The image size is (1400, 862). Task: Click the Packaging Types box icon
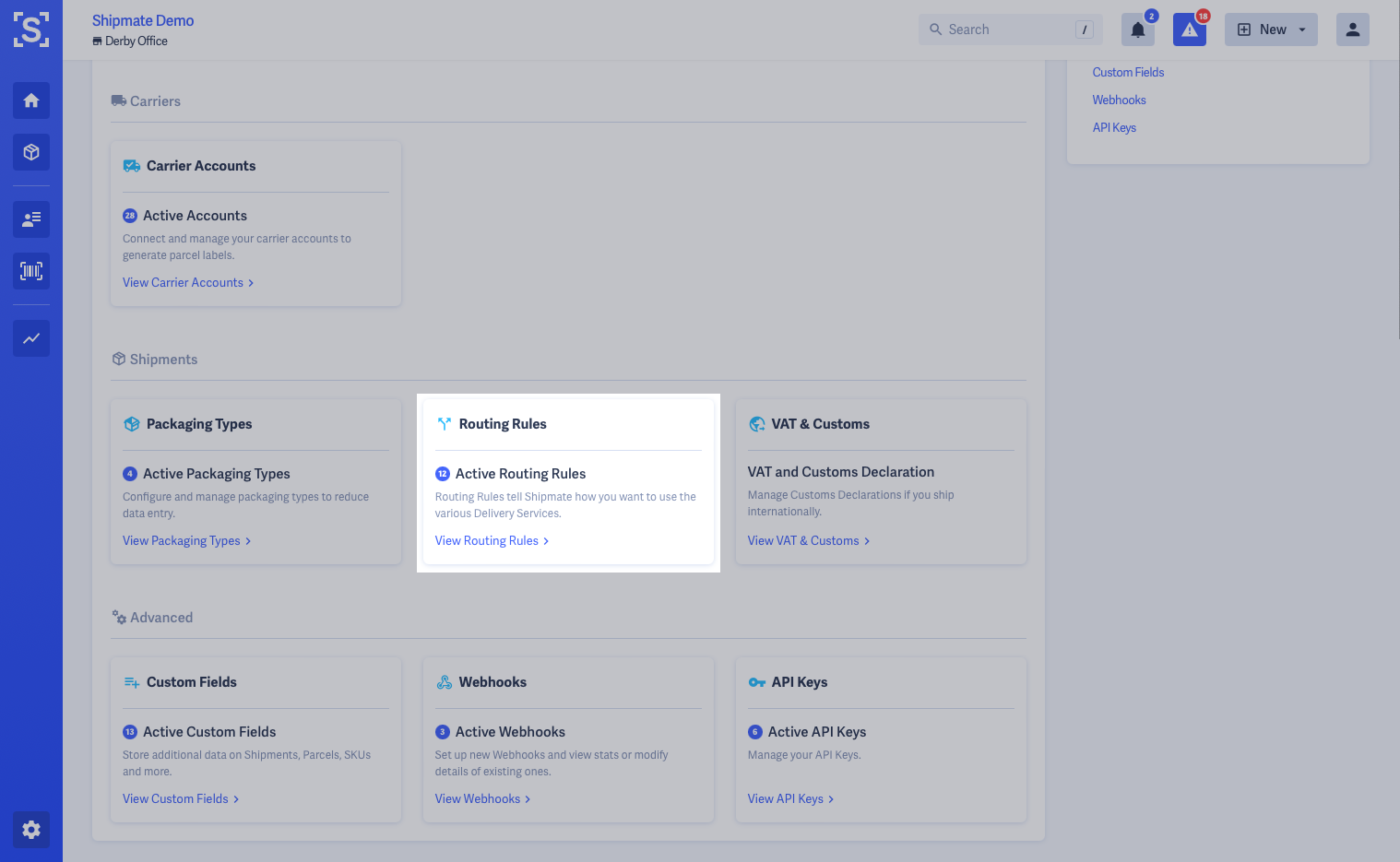(x=132, y=424)
